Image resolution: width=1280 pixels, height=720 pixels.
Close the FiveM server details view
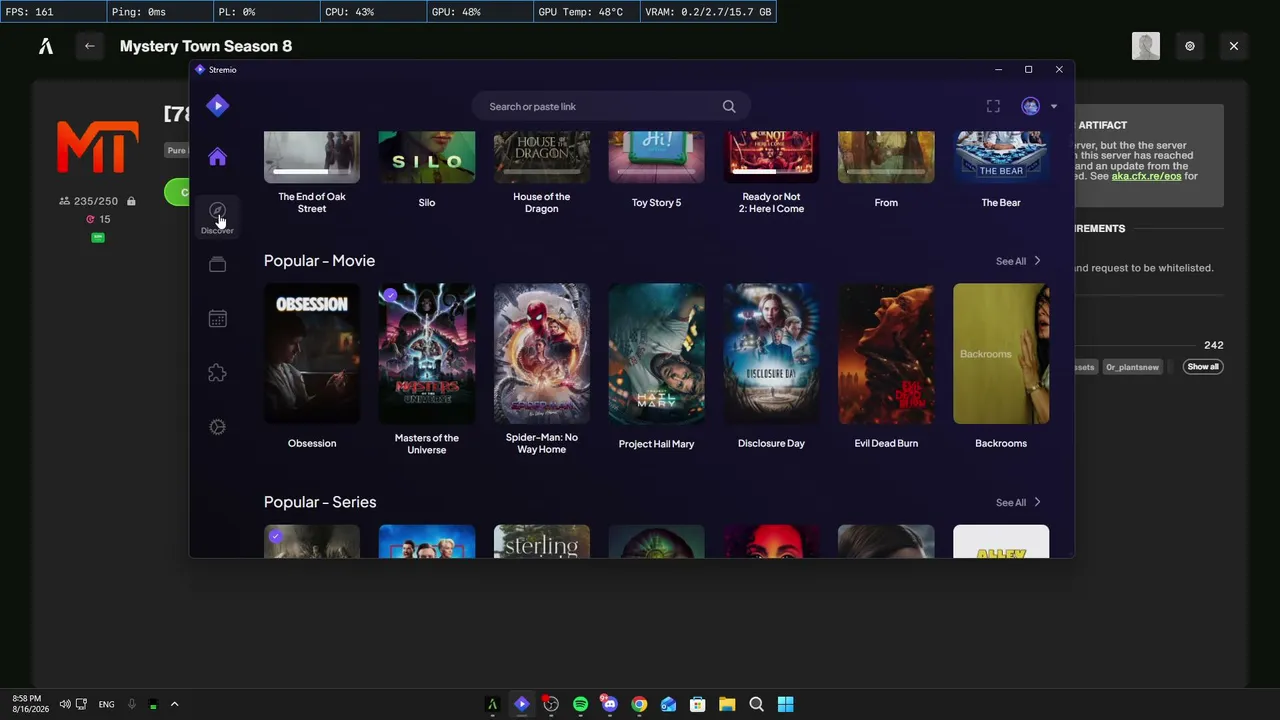pos(1234,46)
